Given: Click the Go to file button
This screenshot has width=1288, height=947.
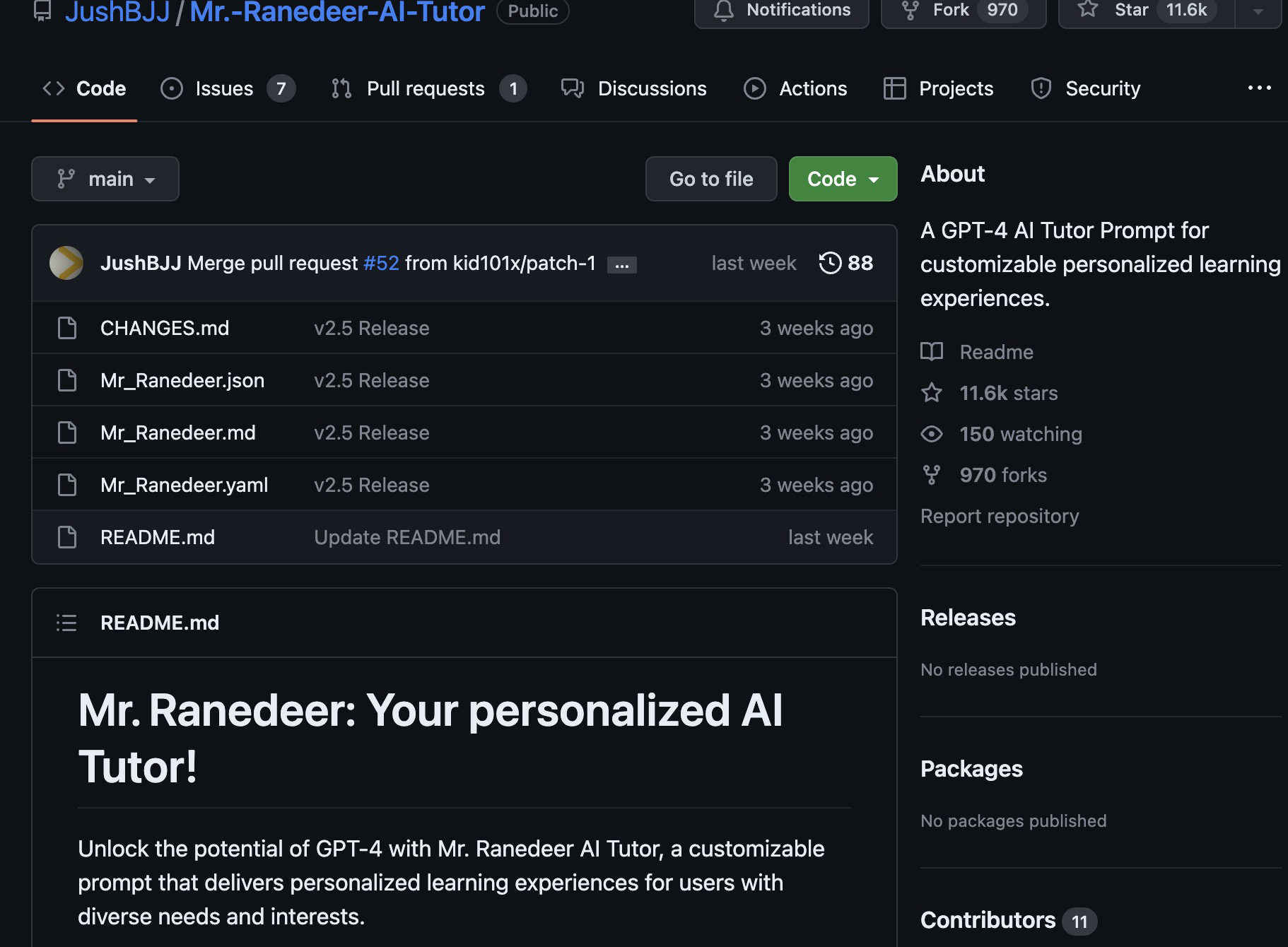Looking at the screenshot, I should tap(711, 179).
